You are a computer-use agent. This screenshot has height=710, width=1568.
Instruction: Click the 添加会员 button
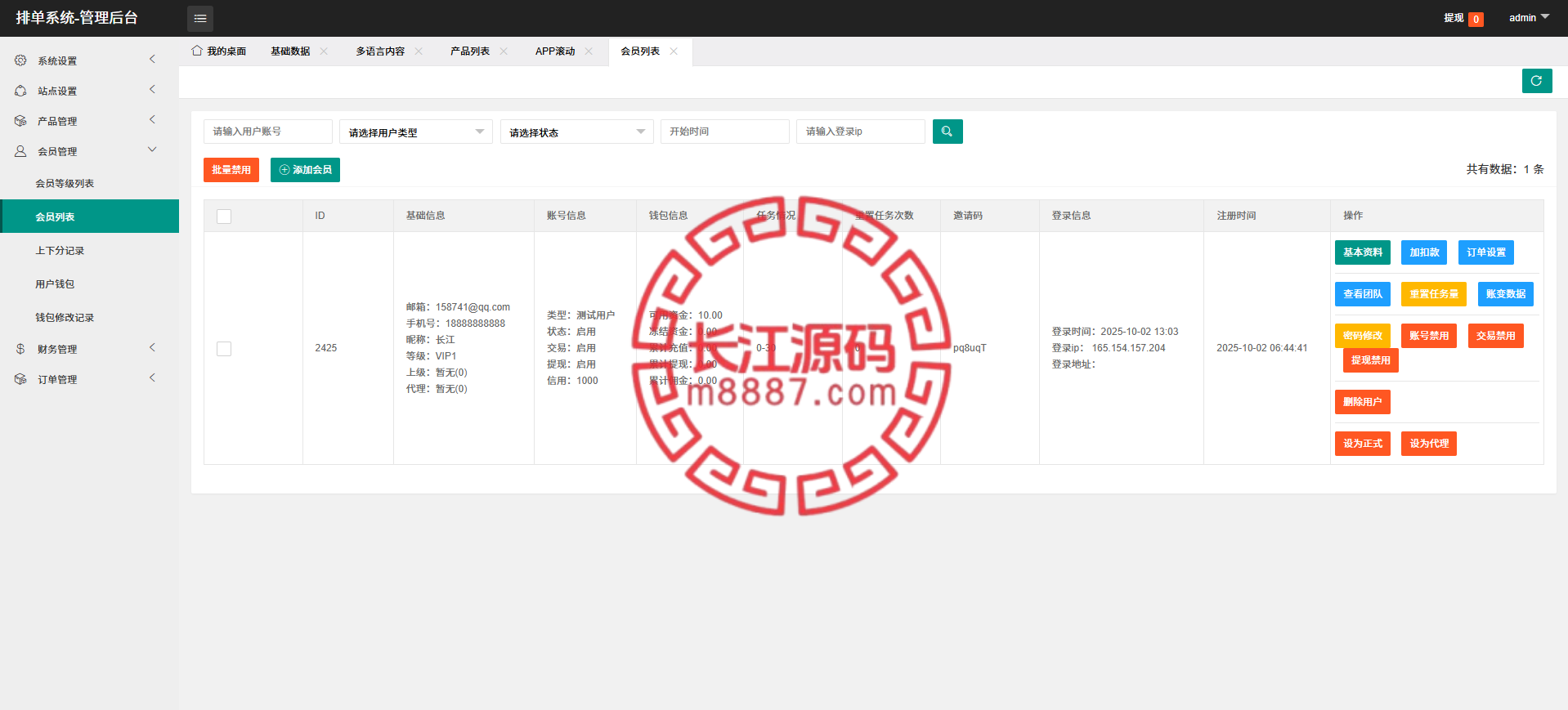pos(305,170)
